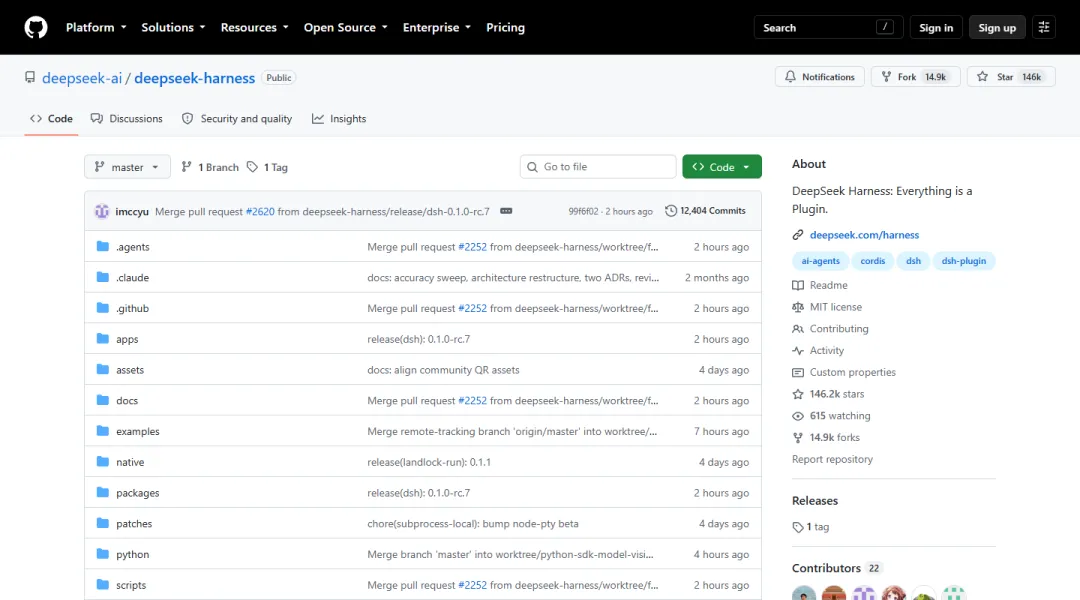Image resolution: width=1080 pixels, height=600 pixels.
Task: Click the fork icon by 14.9k forks
Action: click(x=798, y=437)
